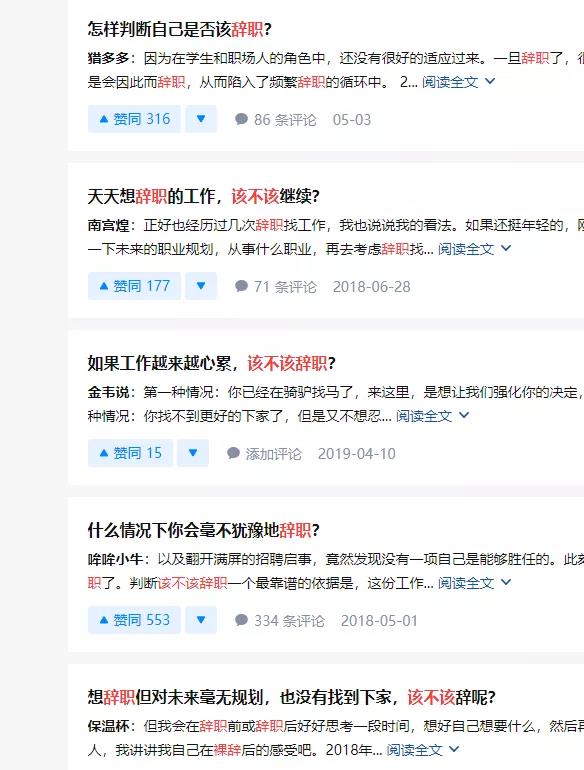Downvote the 猎多多 answer
This screenshot has width=584, height=770.
[201, 119]
